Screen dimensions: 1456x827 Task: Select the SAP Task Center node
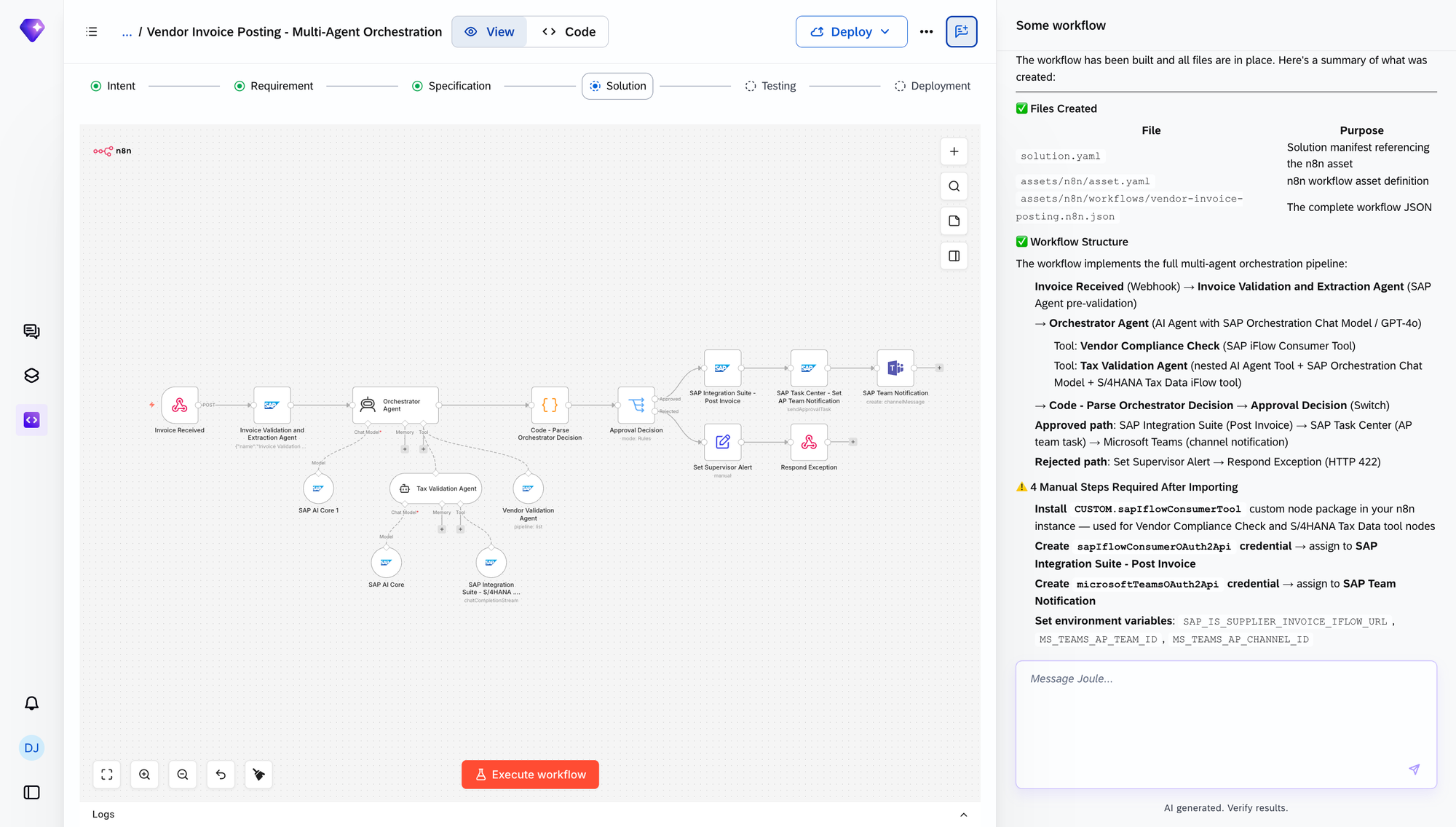coord(809,368)
